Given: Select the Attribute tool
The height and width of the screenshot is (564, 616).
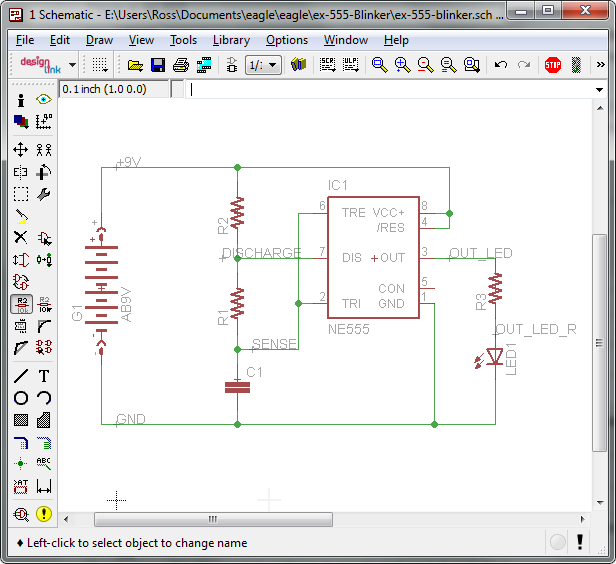Looking at the screenshot, I should click(21, 486).
